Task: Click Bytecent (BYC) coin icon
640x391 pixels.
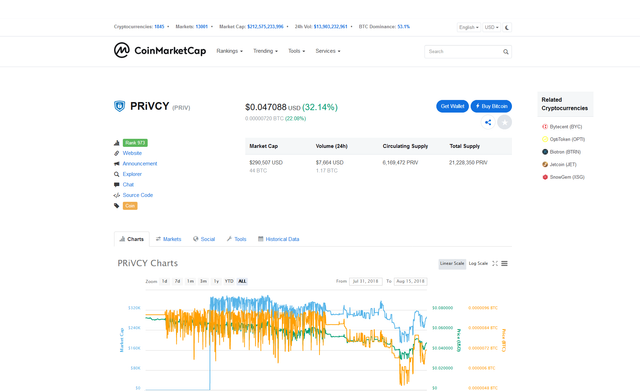Action: [x=544, y=127]
